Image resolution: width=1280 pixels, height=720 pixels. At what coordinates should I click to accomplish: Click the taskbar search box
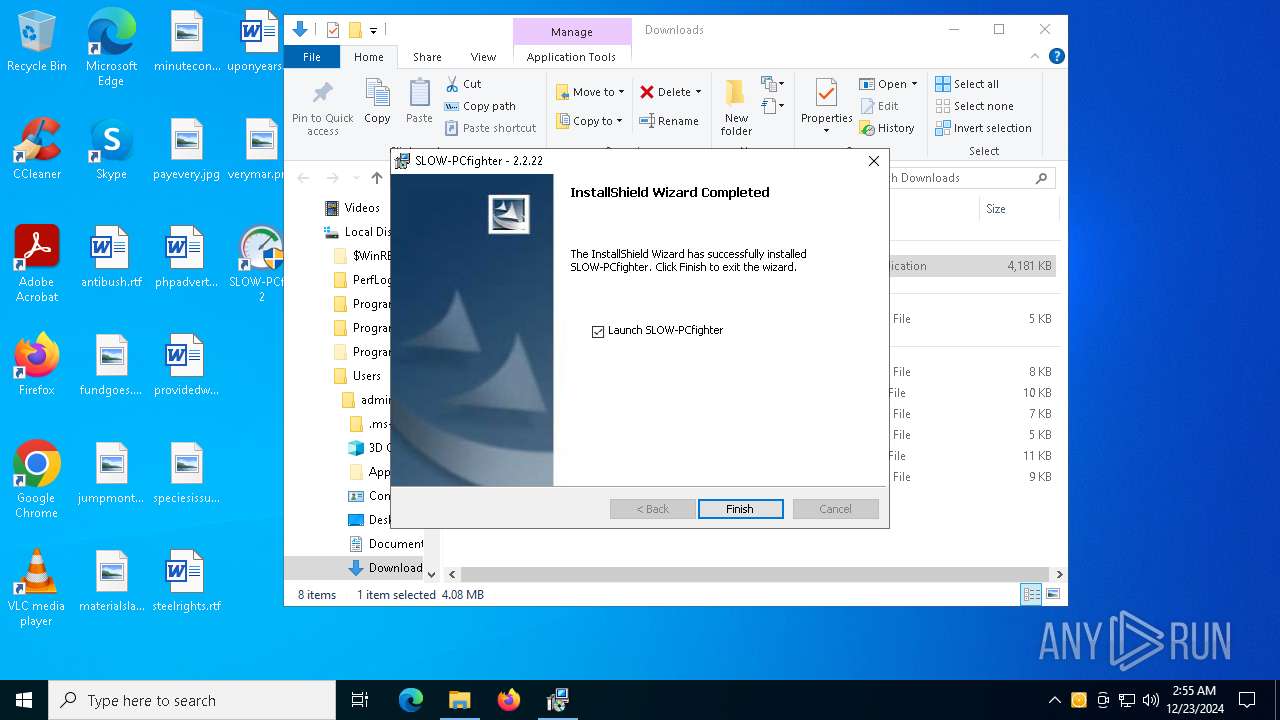click(x=192, y=700)
